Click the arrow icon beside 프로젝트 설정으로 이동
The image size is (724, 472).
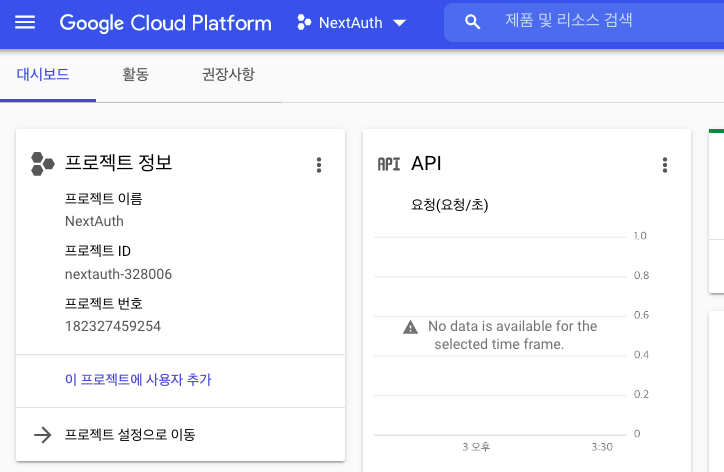point(42,435)
